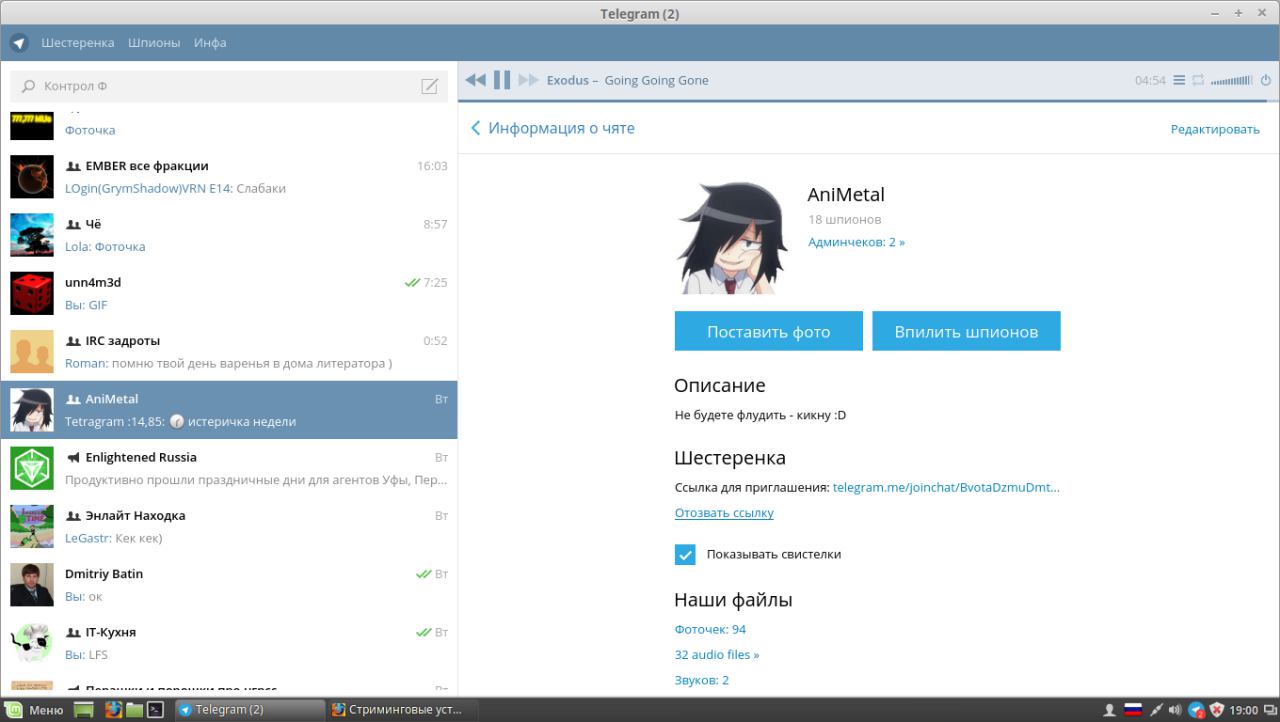Skip to the next track
The width and height of the screenshot is (1280, 722).
point(528,80)
